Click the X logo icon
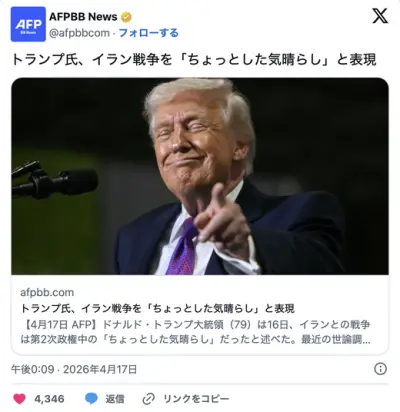This screenshot has width=400, height=412. (380, 16)
